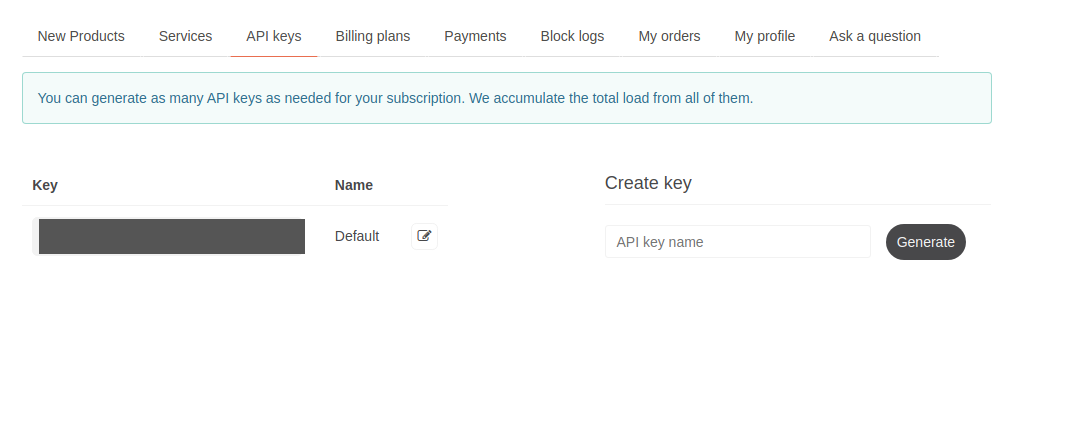Edit the Default key name
The width and height of the screenshot is (1074, 431).
424,236
